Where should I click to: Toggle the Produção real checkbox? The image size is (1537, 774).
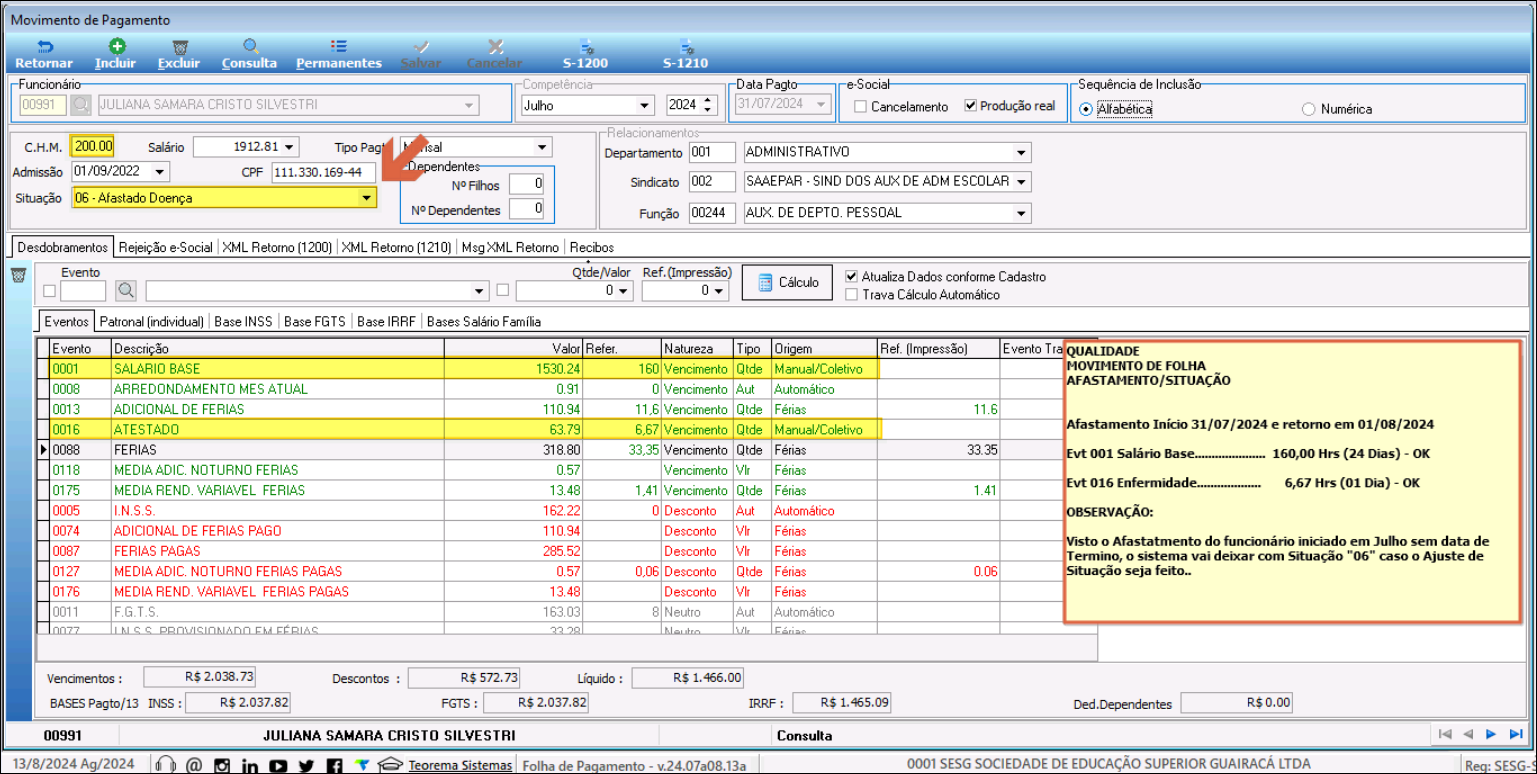tap(970, 105)
